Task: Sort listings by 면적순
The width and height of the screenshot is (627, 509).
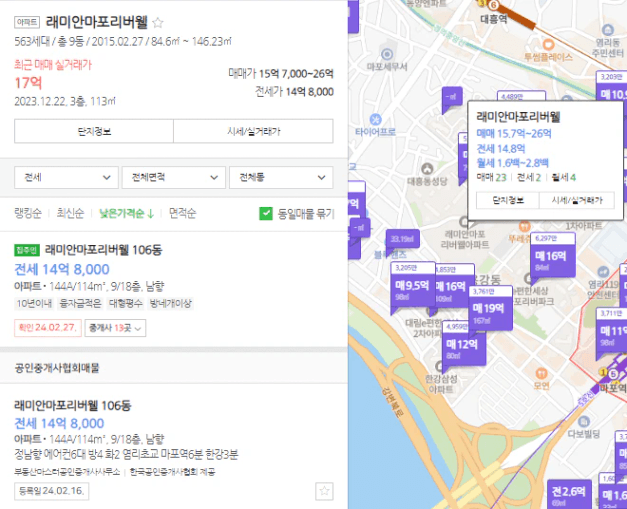Action: (182, 214)
